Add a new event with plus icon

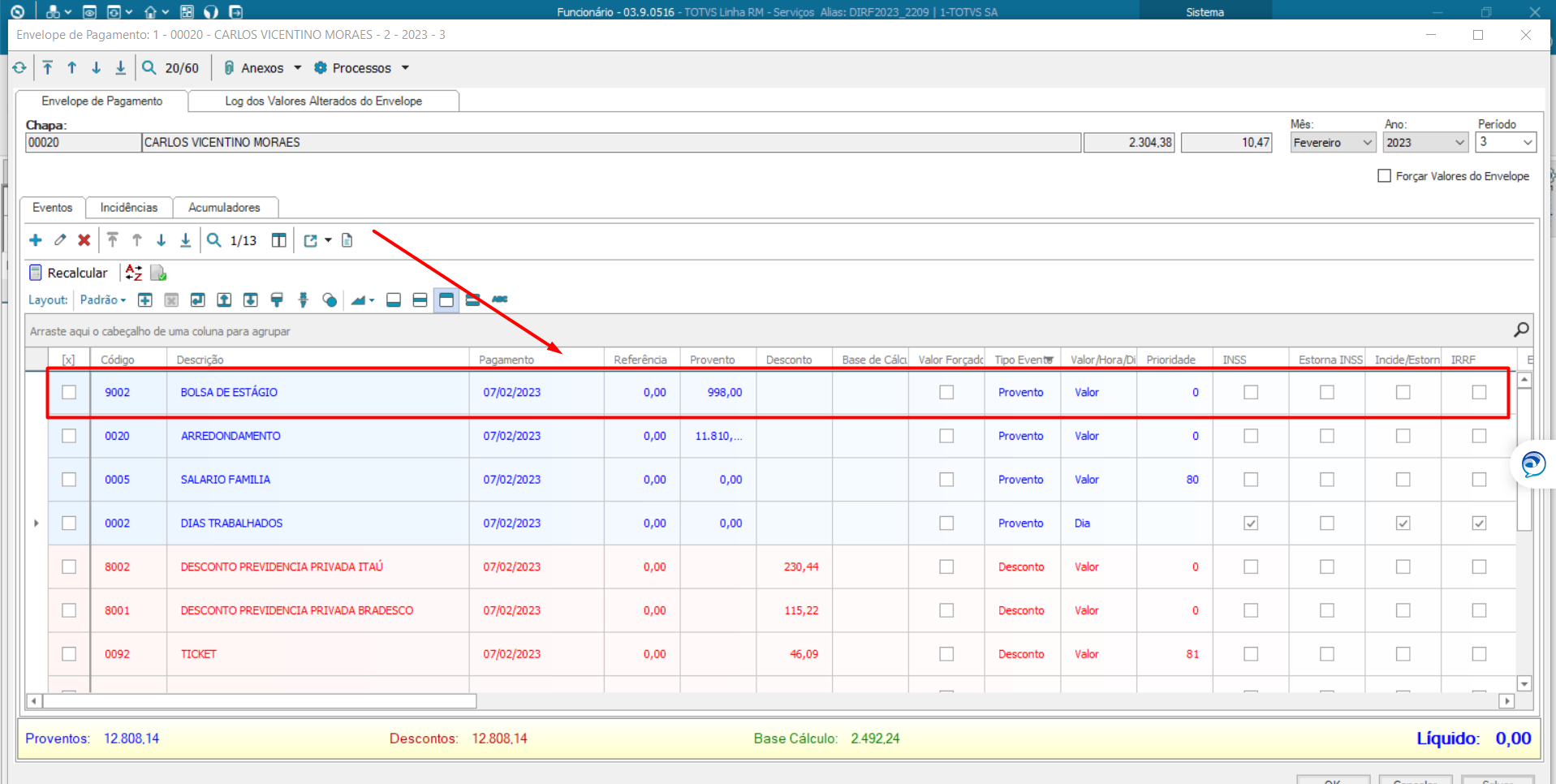coord(36,240)
